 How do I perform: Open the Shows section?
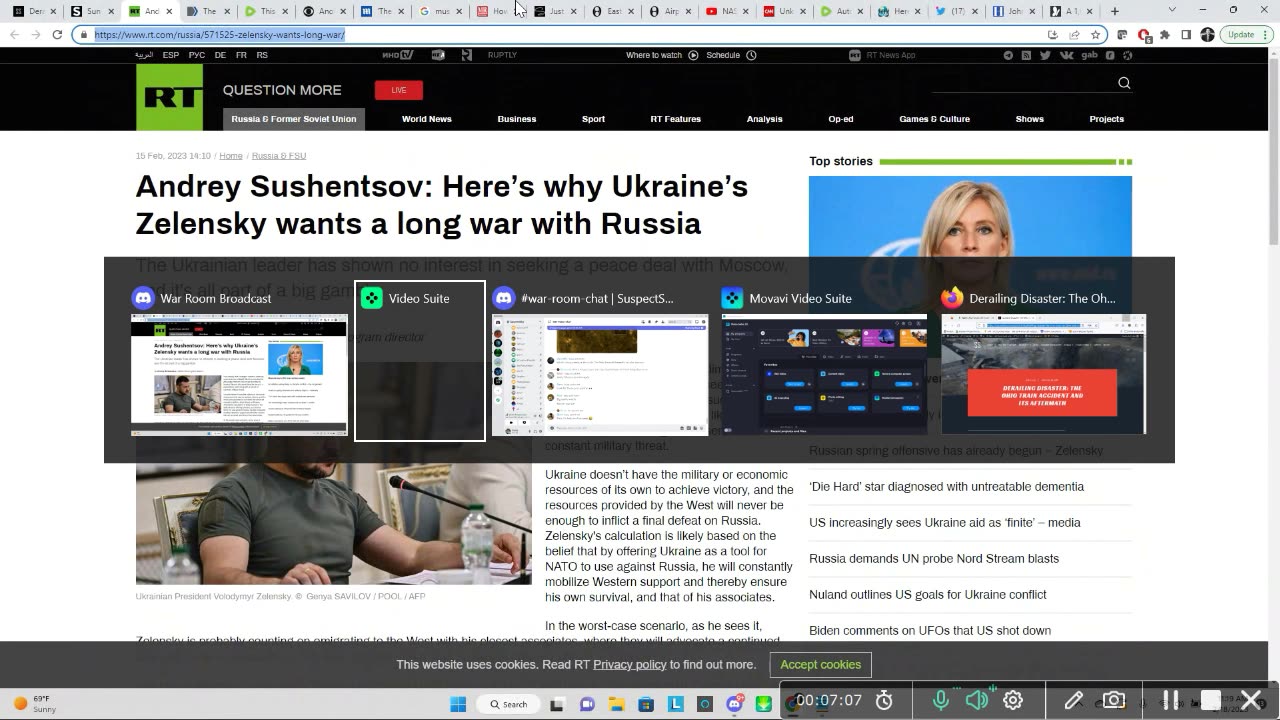tap(1030, 119)
